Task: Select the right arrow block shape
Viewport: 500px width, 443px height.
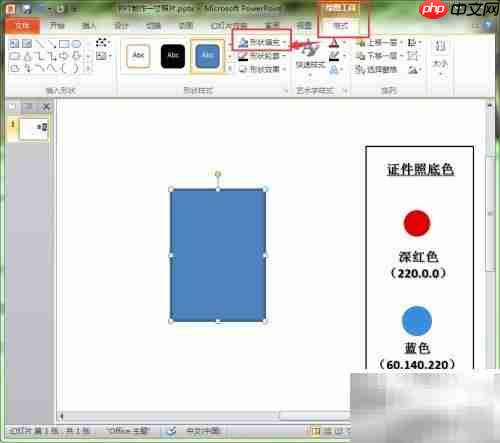Action: click(64, 56)
